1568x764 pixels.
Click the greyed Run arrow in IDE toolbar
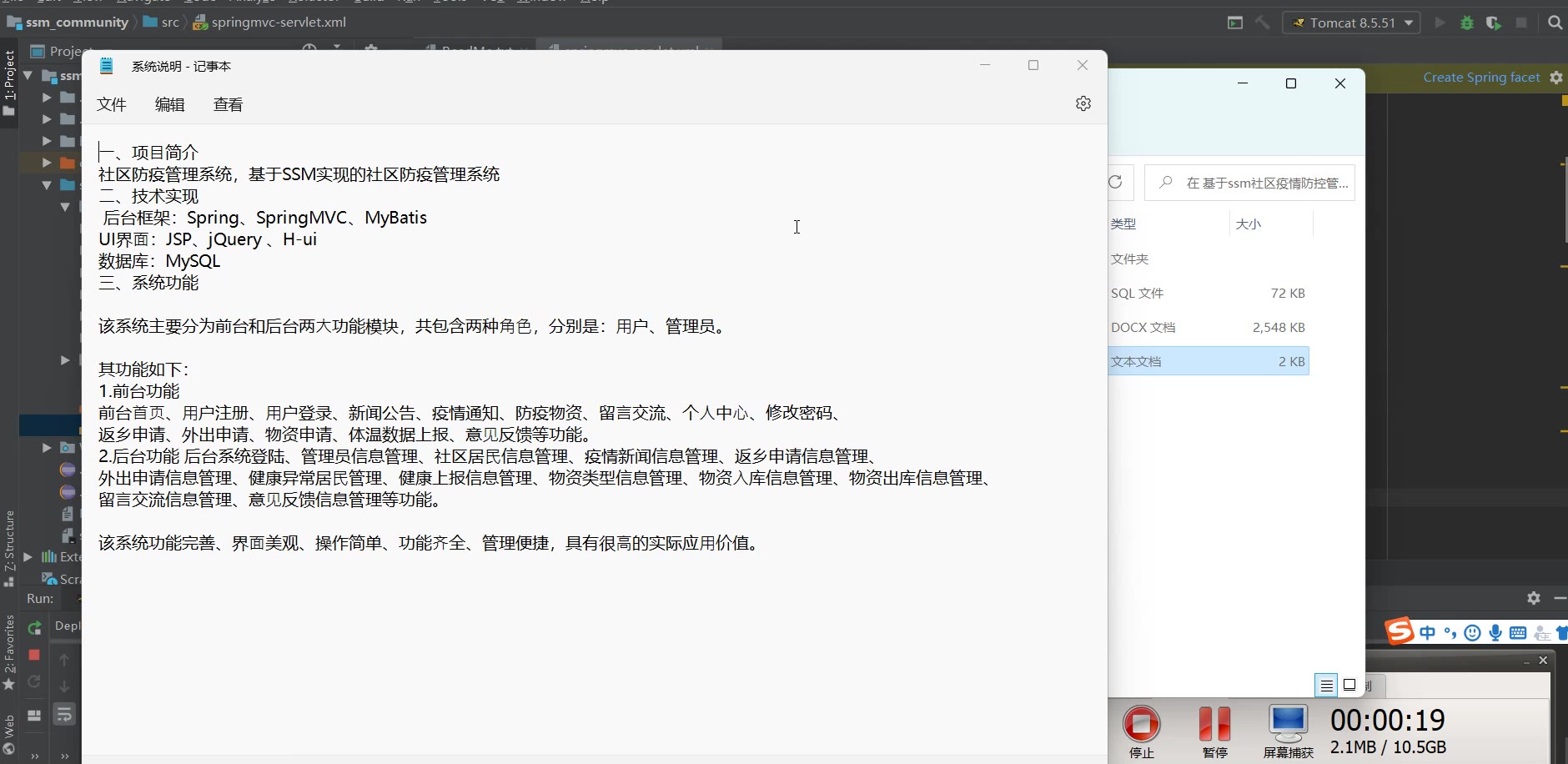point(1440,23)
